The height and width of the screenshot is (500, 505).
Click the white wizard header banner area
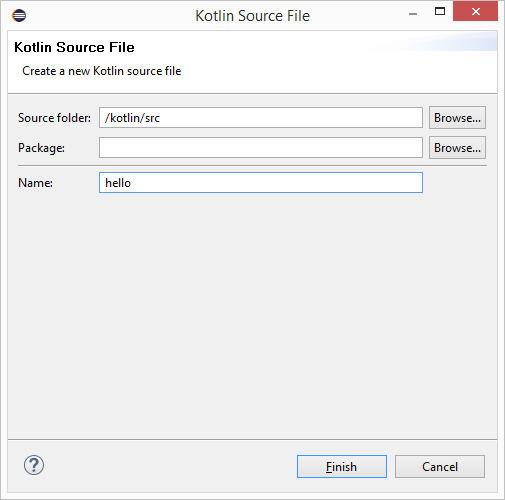click(252, 62)
